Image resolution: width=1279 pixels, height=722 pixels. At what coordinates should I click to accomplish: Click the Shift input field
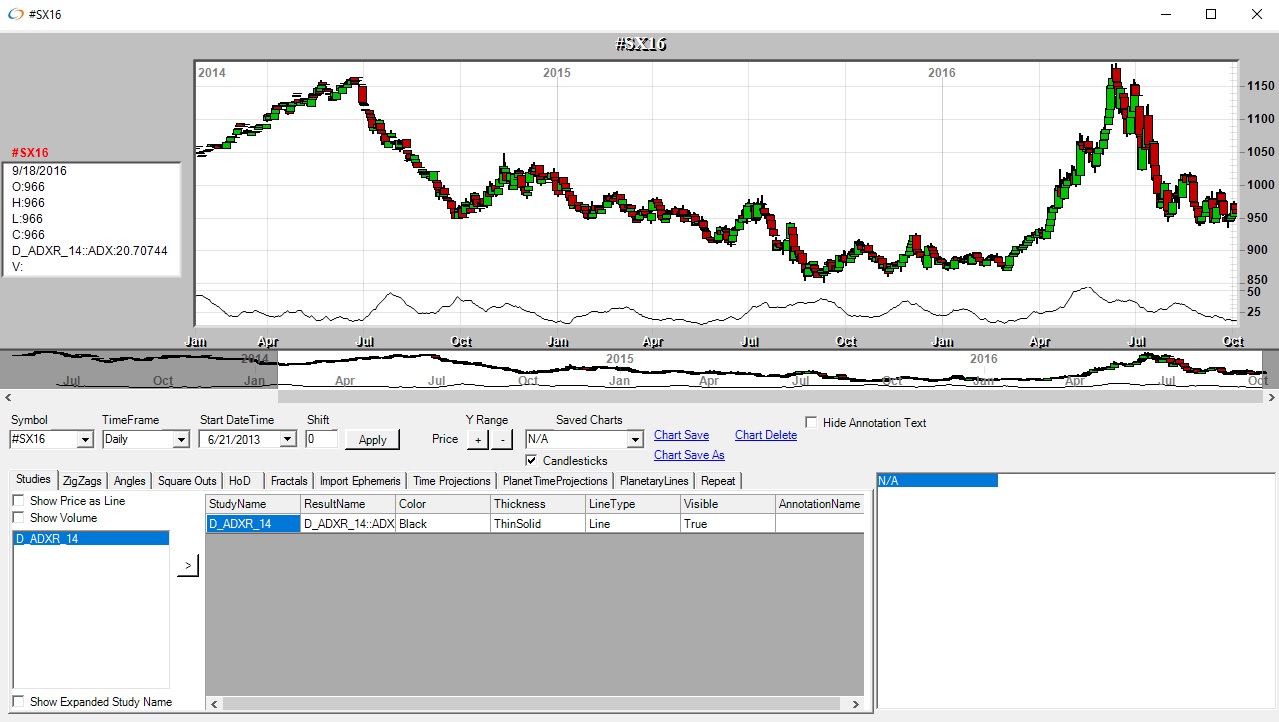(x=321, y=440)
